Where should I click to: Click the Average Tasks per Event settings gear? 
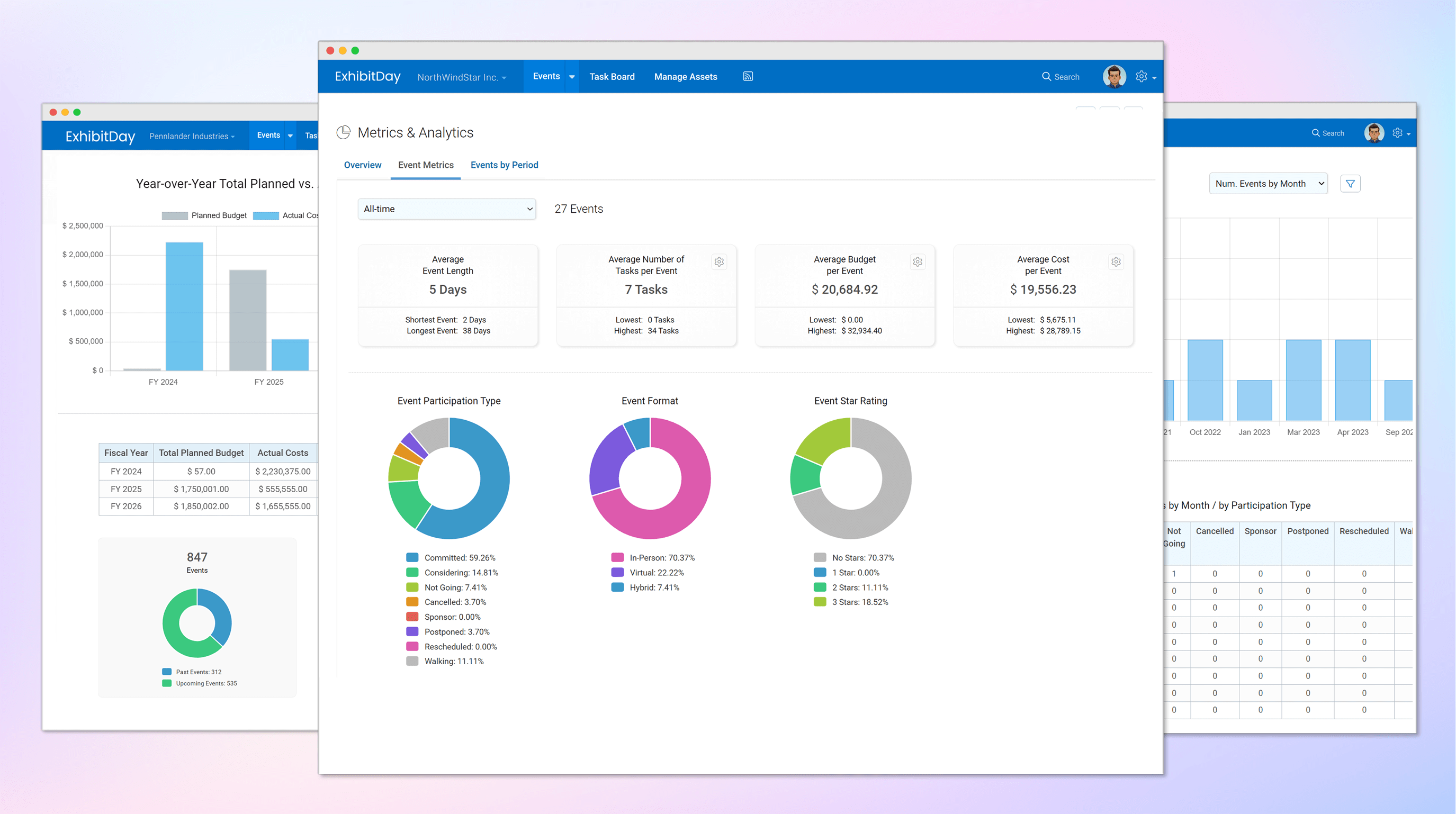point(720,261)
